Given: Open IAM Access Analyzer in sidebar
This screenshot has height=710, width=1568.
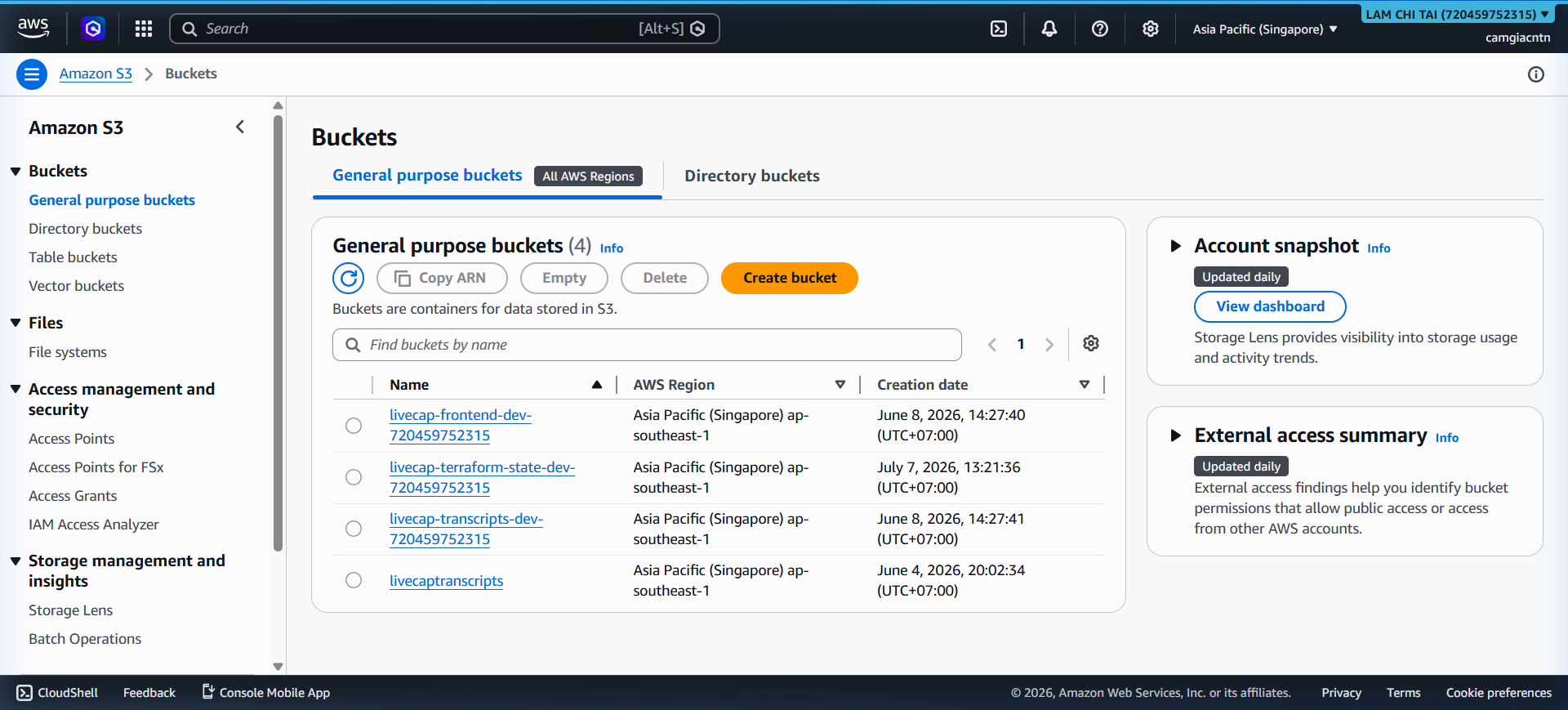Looking at the screenshot, I should (x=94, y=525).
